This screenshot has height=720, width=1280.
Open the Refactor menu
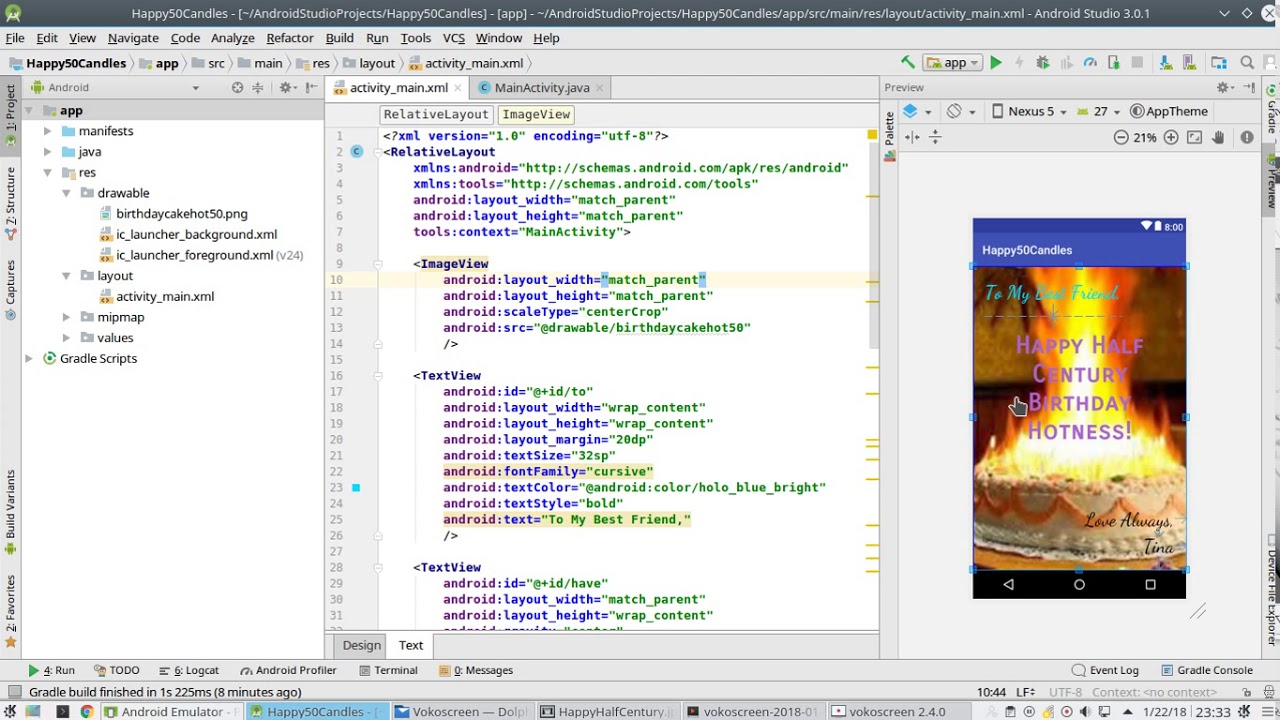click(290, 38)
